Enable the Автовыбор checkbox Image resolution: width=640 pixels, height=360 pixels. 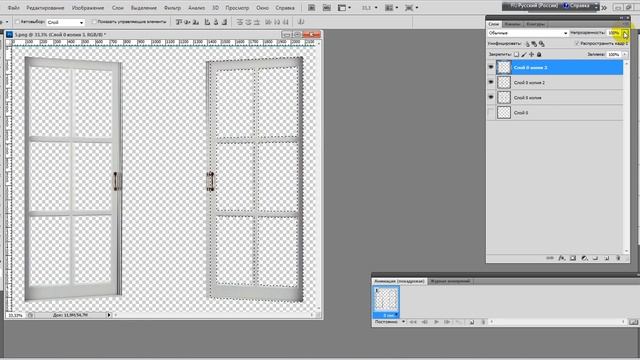[x=17, y=22]
